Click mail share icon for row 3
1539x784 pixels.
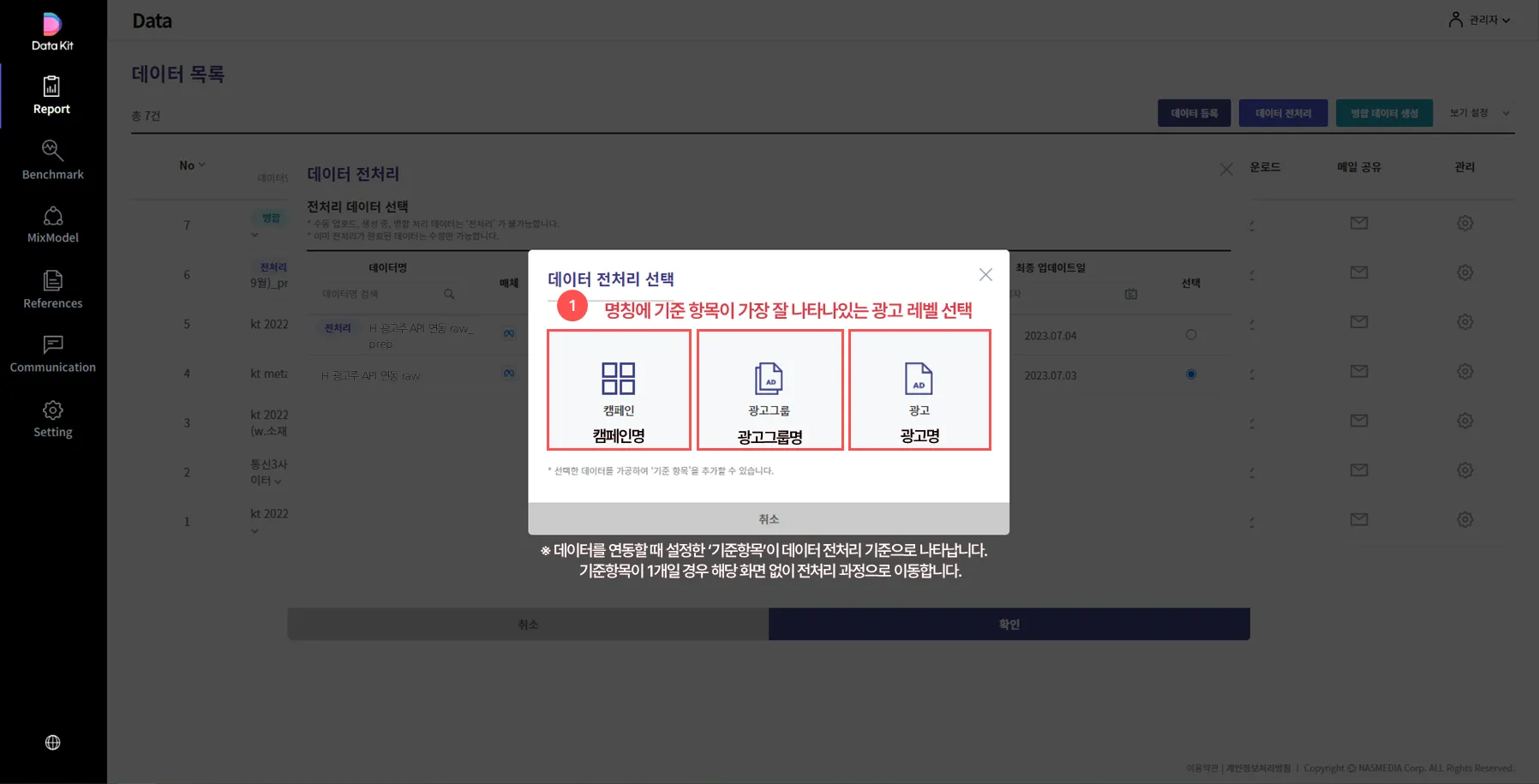[1359, 421]
